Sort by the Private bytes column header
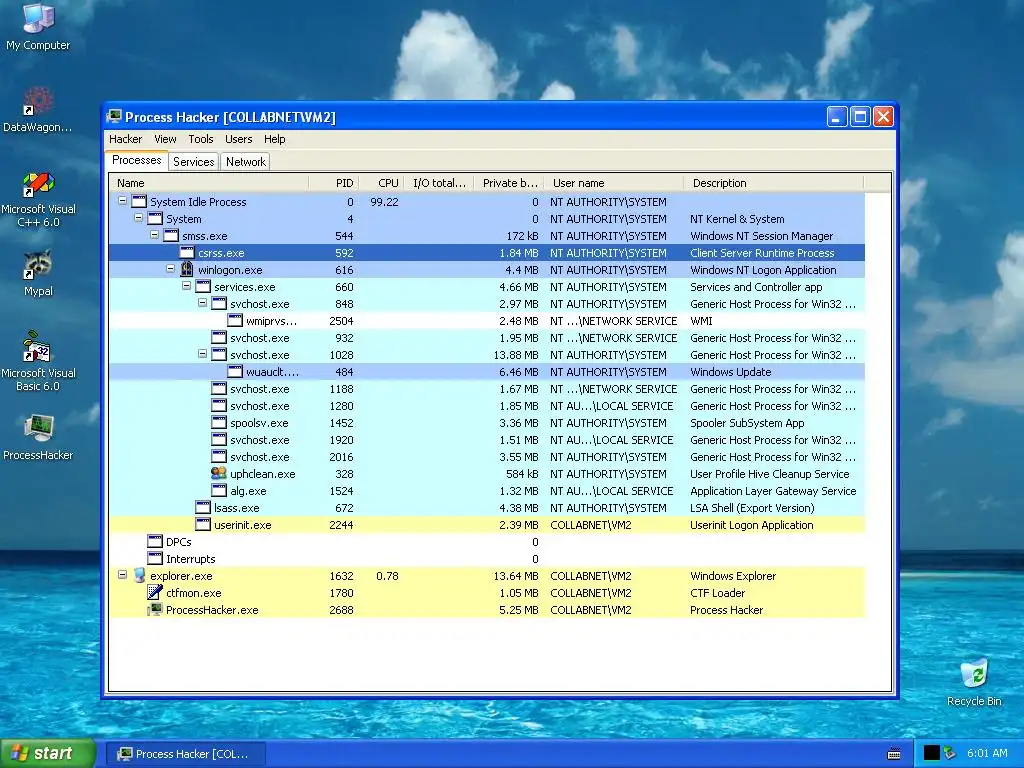The width and height of the screenshot is (1024, 768). click(509, 183)
